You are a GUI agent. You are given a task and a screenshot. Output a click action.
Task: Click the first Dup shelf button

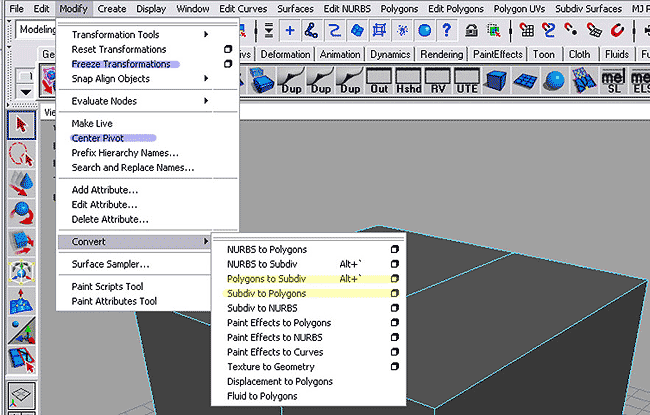(x=291, y=81)
